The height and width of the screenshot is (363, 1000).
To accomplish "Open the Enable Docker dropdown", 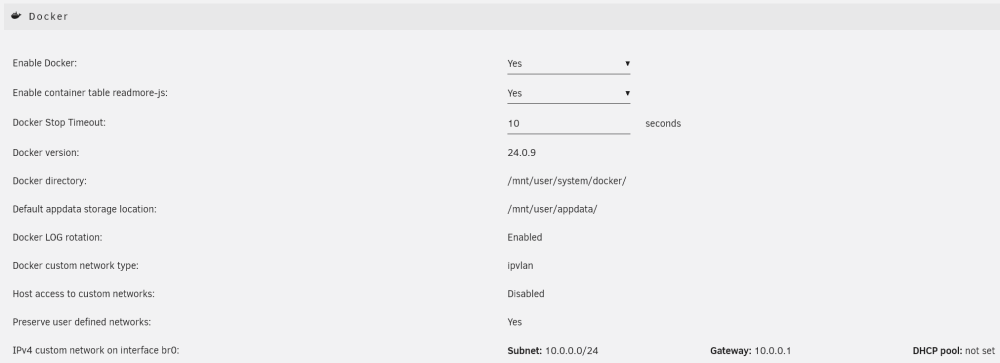I will (x=568, y=63).
